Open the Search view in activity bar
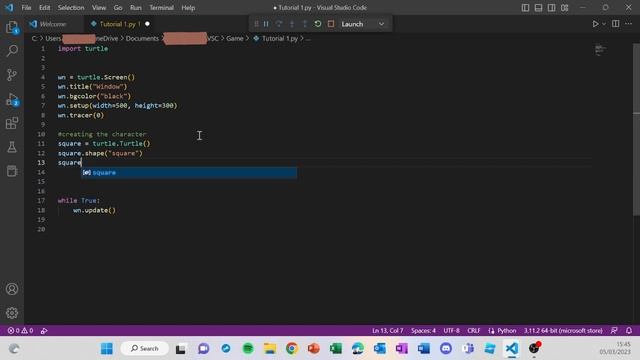 click(x=12, y=51)
